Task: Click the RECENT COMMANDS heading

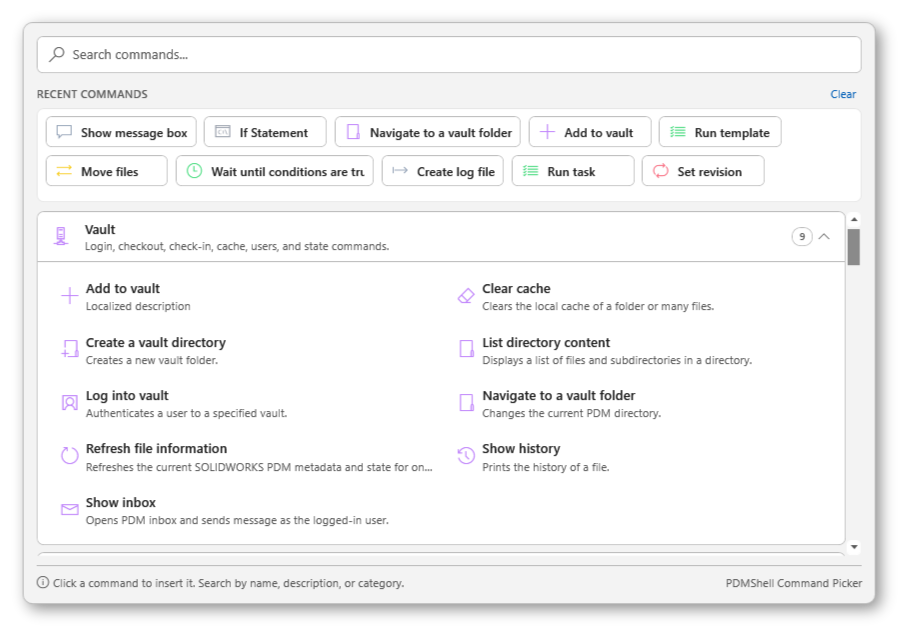Action: [x=92, y=94]
